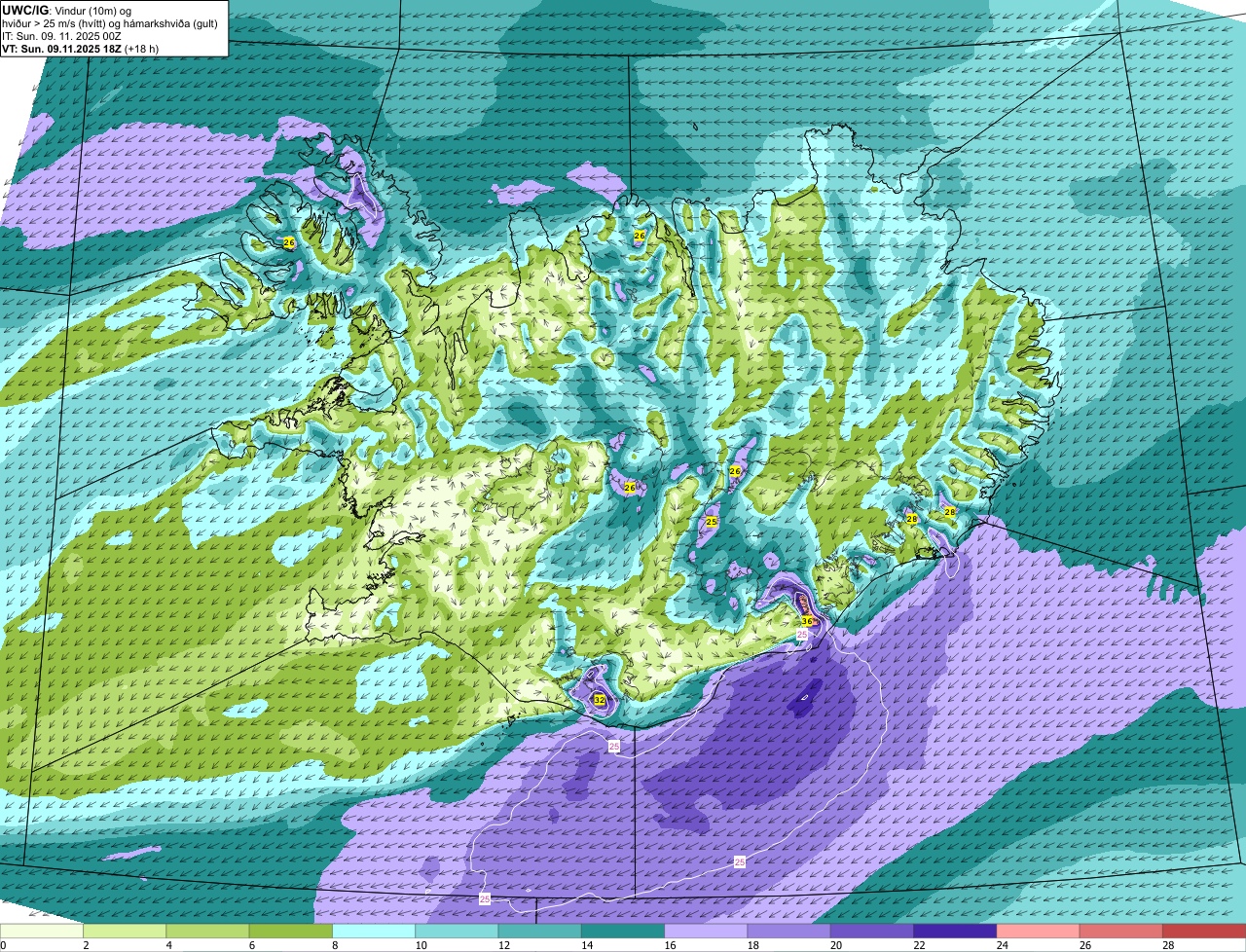Select the yellow 25 gust label
1246x952 pixels.
click(712, 522)
